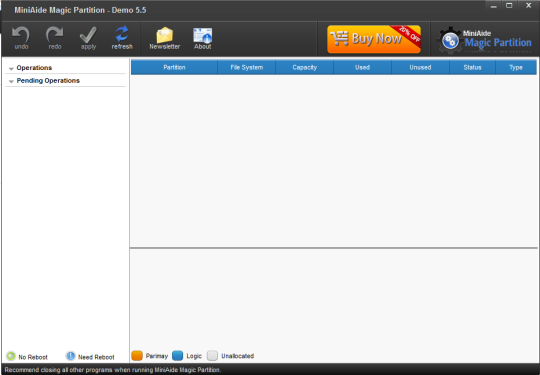Refresh the partition list

point(122,34)
